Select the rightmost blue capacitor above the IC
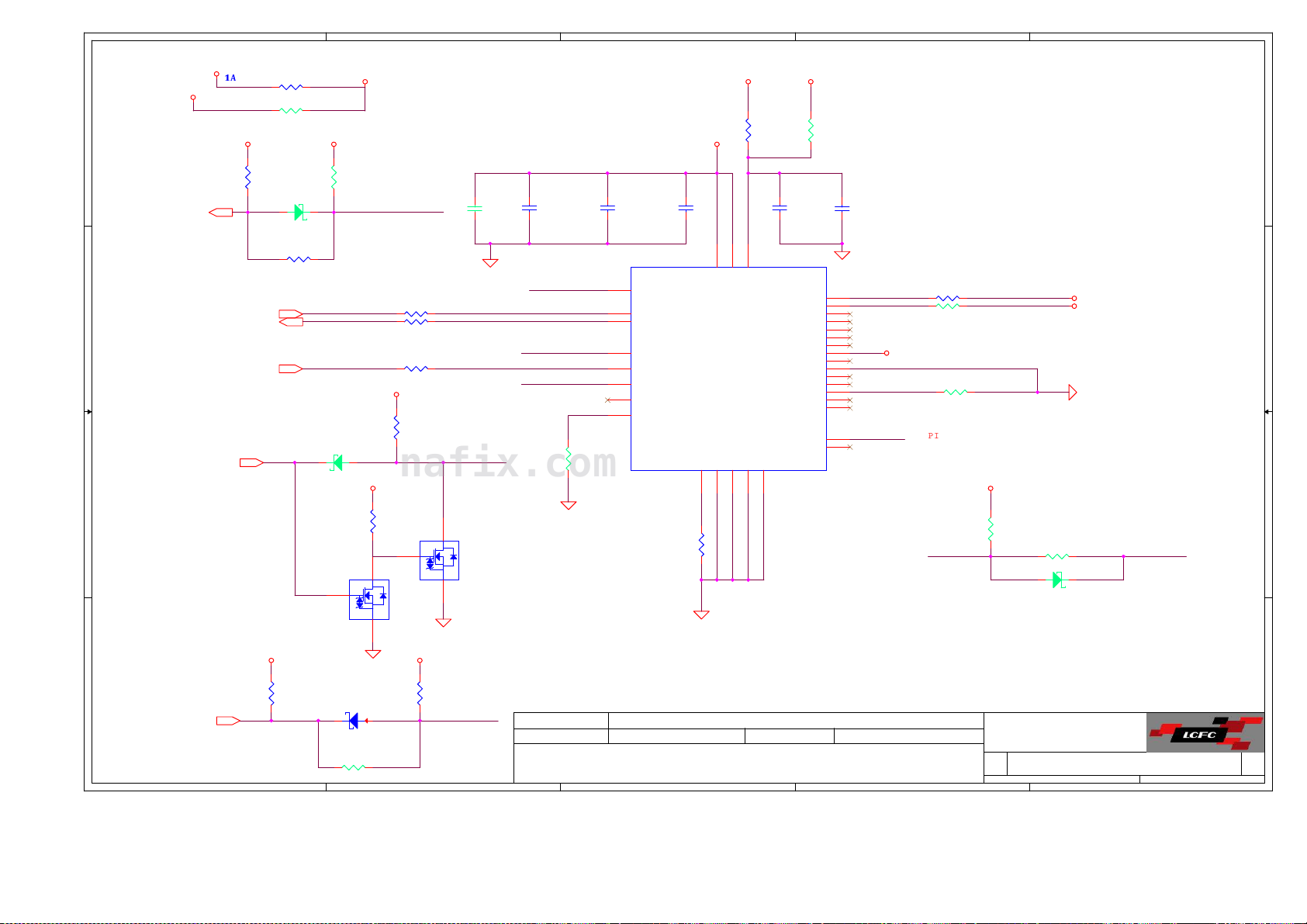 pyautogui.click(x=842, y=208)
